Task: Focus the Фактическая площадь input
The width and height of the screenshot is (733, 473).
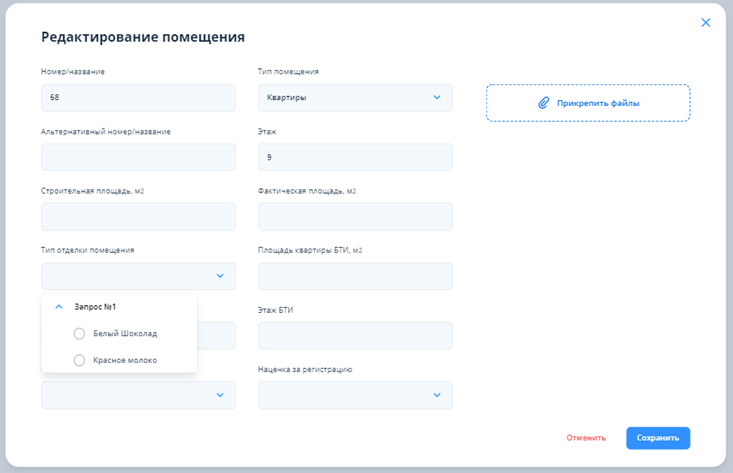Action: (x=355, y=217)
